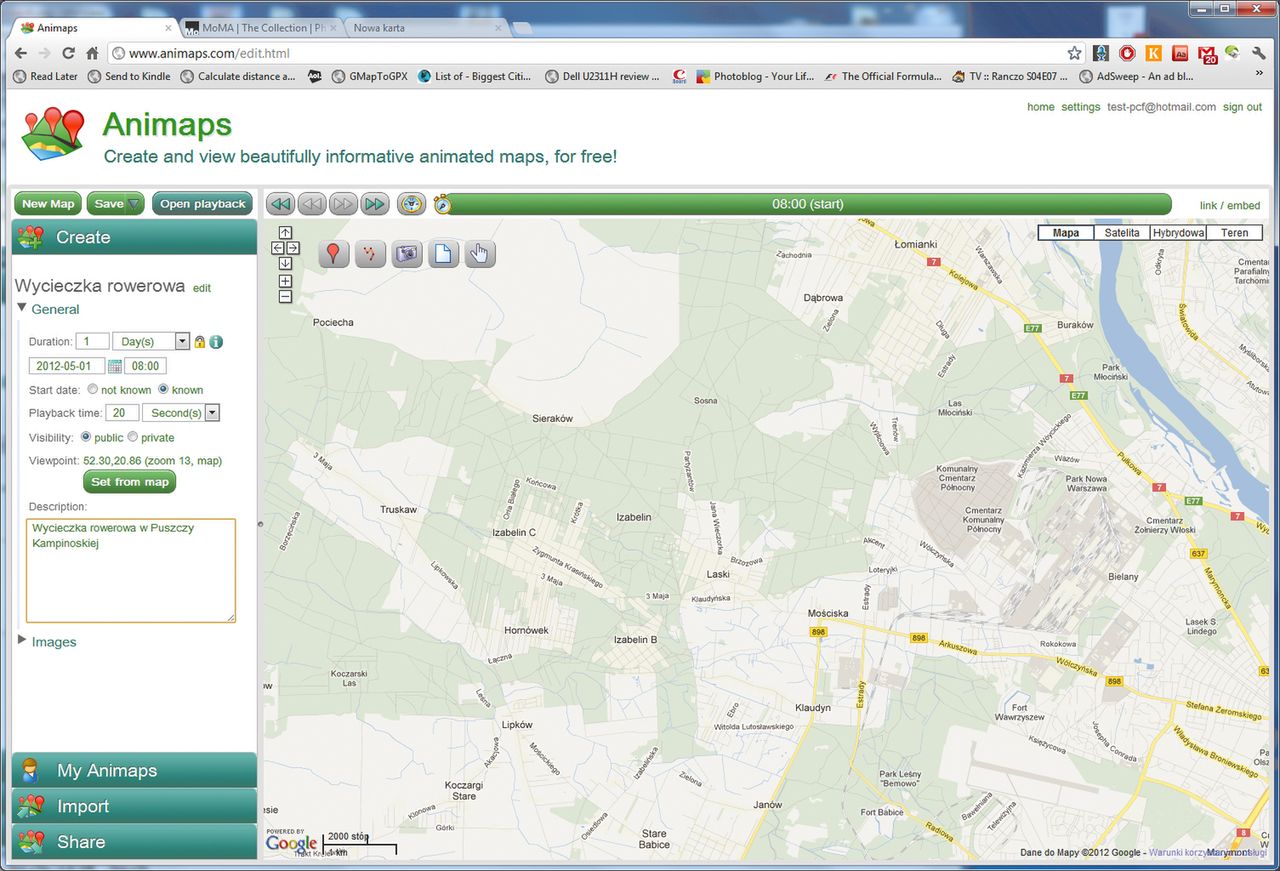The width and height of the screenshot is (1280, 871).
Task: Open the home link
Action: click(x=1041, y=107)
